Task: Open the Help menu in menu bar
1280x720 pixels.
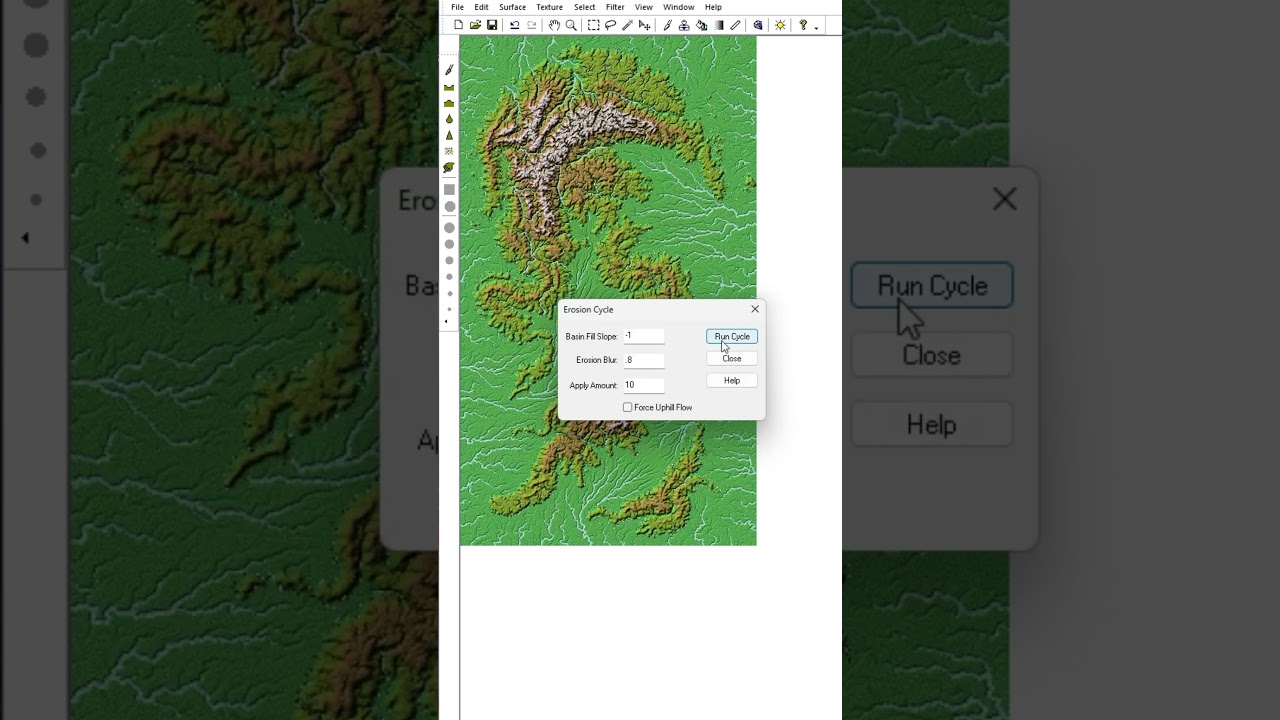Action: [x=713, y=7]
